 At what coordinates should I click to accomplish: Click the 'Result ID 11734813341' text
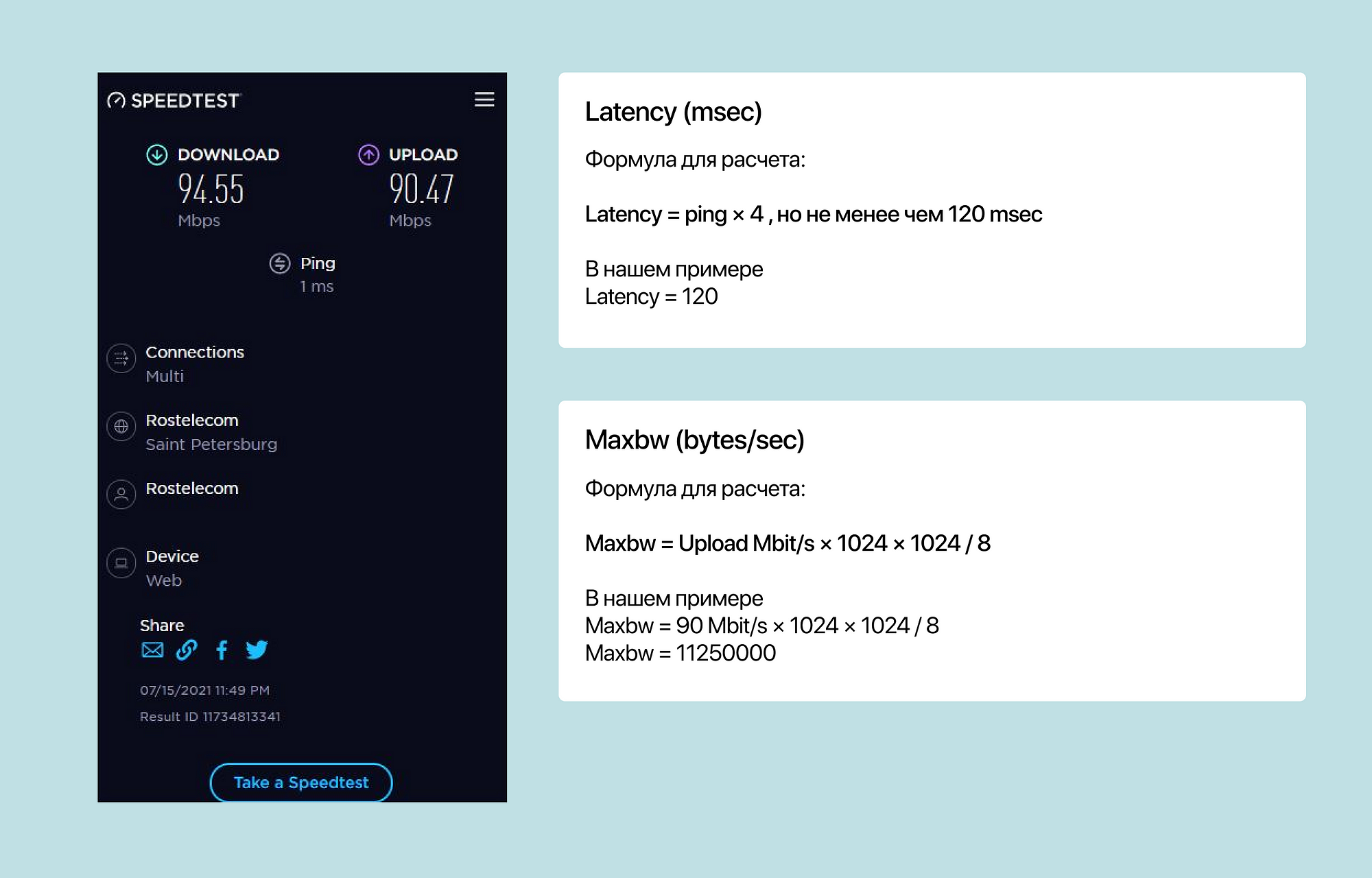point(210,717)
